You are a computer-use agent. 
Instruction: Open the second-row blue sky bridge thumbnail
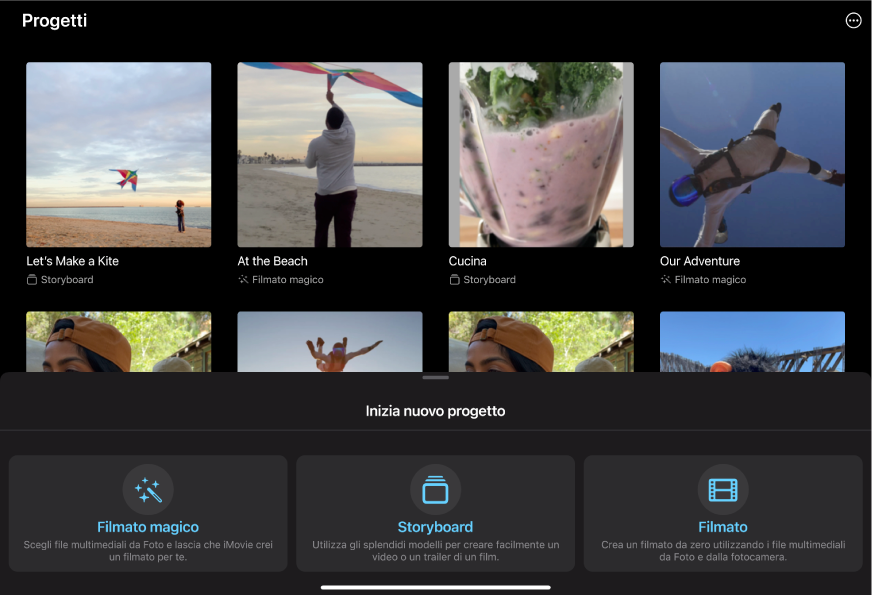click(x=752, y=341)
